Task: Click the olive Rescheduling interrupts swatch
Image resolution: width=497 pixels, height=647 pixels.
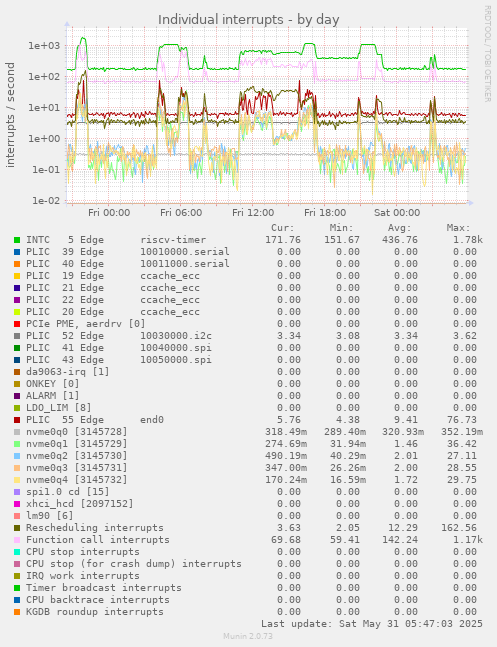Action: 17,528
